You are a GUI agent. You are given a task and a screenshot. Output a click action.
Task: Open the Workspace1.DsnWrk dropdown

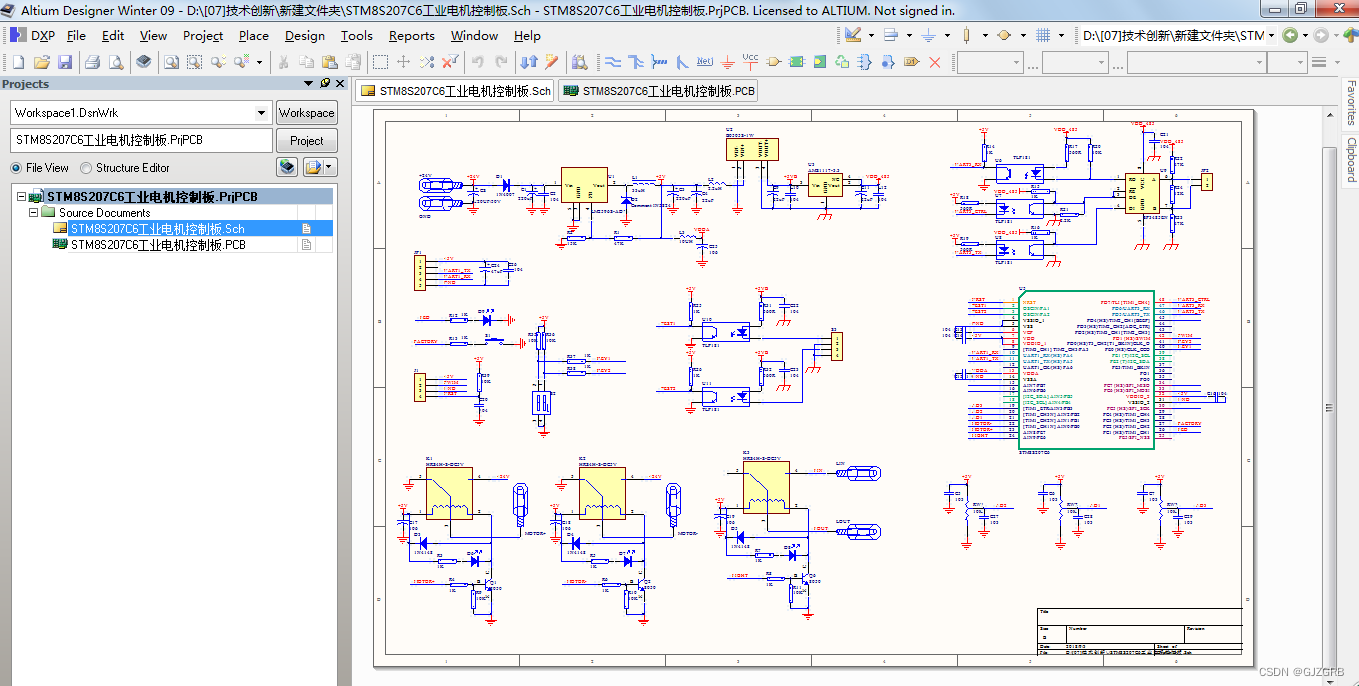[x=262, y=113]
